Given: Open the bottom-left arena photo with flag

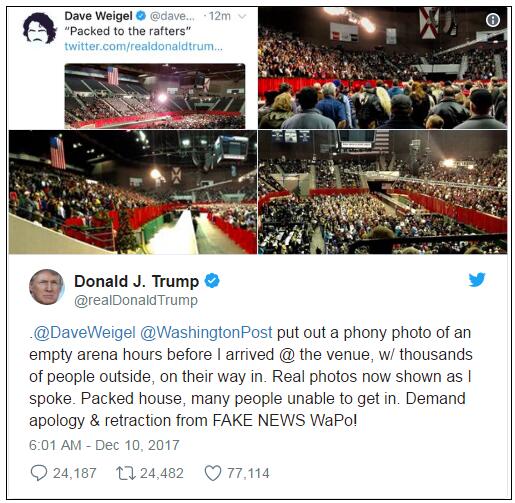Looking at the screenshot, I should click(133, 192).
